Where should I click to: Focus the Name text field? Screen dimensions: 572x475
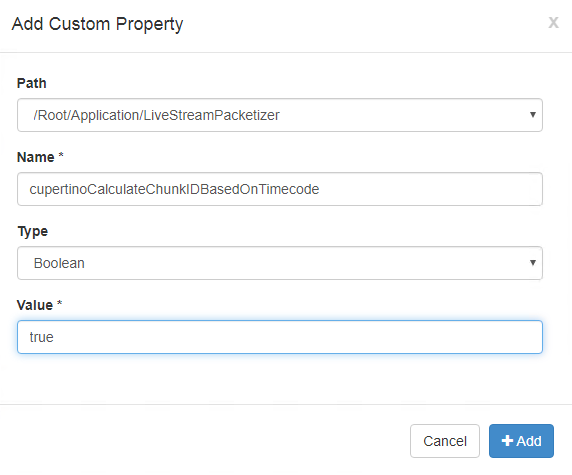280,189
